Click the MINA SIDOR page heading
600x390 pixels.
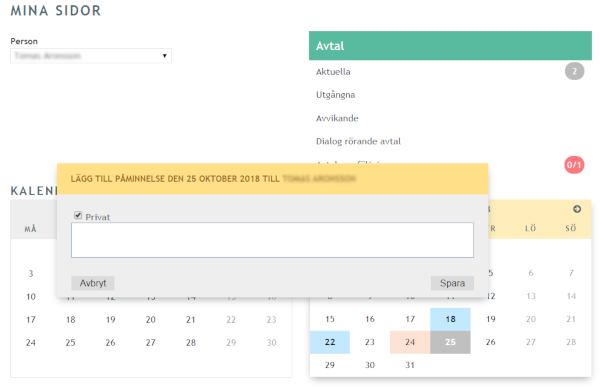click(x=56, y=11)
